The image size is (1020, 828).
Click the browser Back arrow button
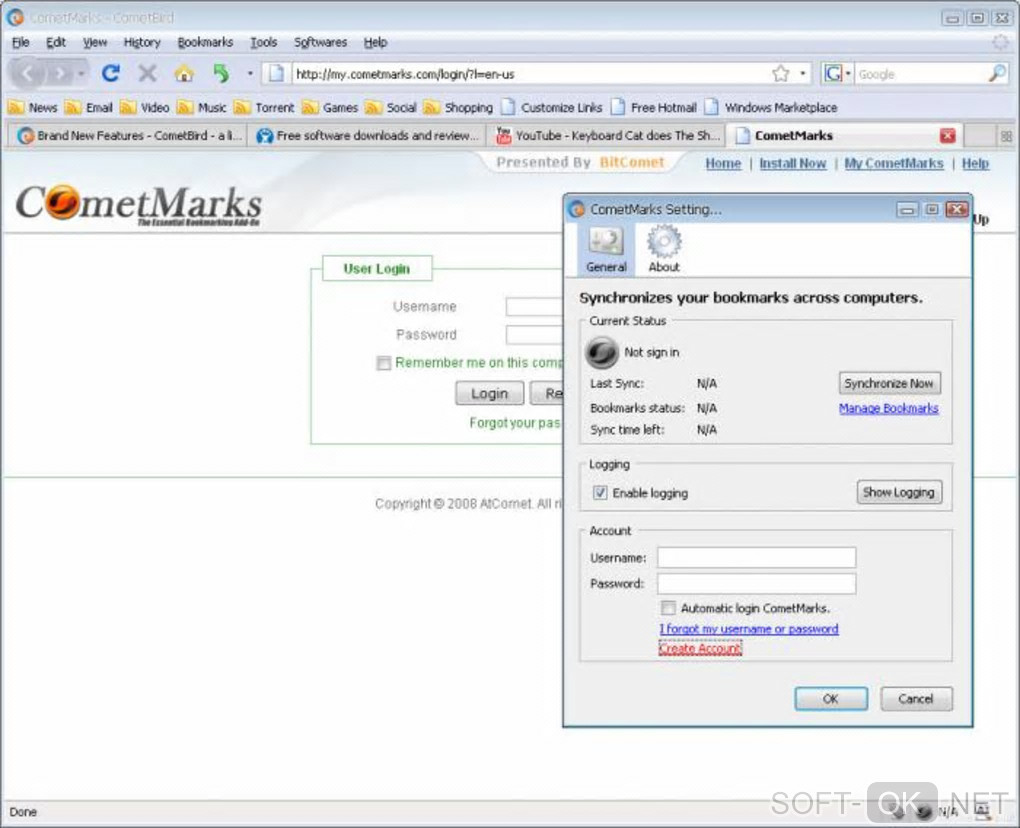(x=27, y=73)
